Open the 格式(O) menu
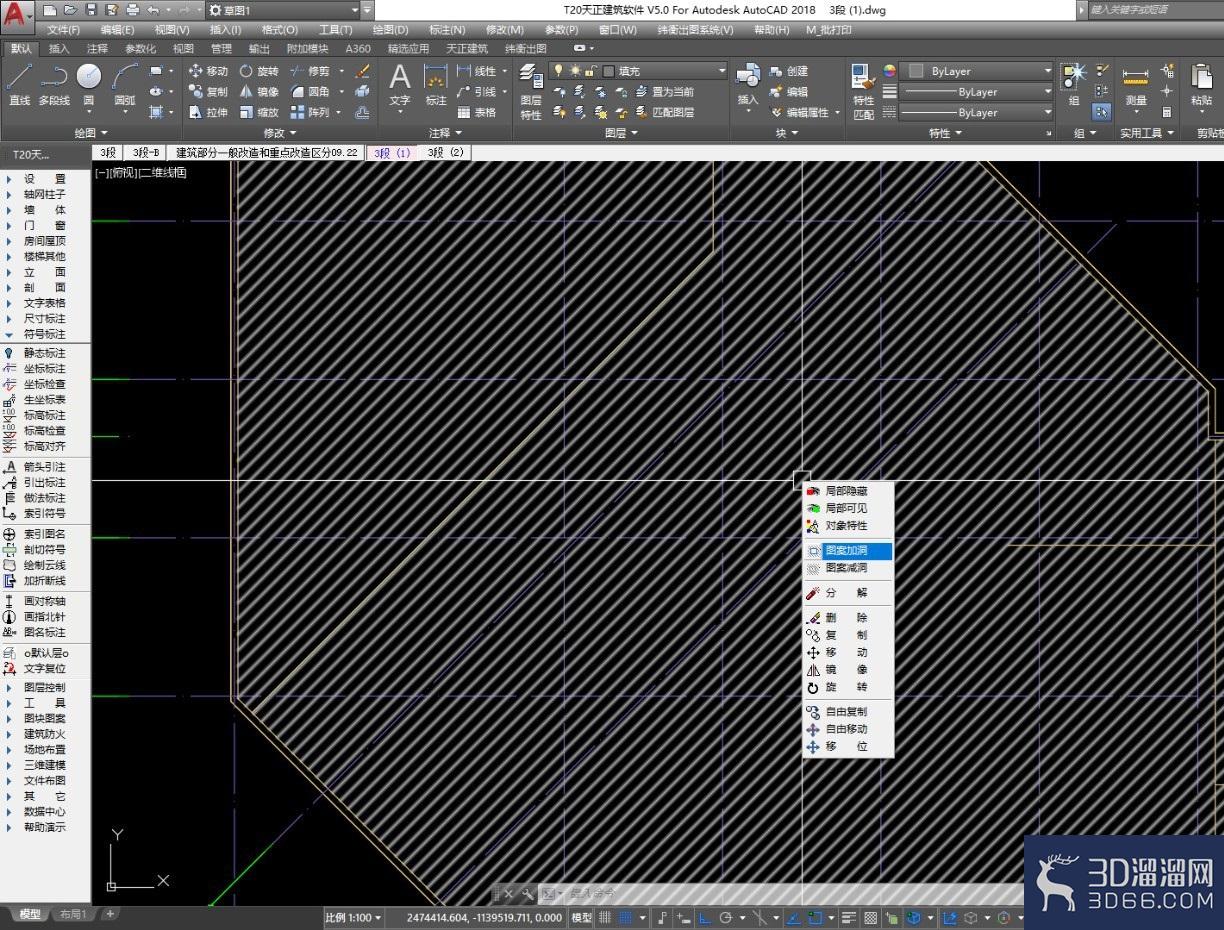This screenshot has height=930, width=1224. pos(279,30)
